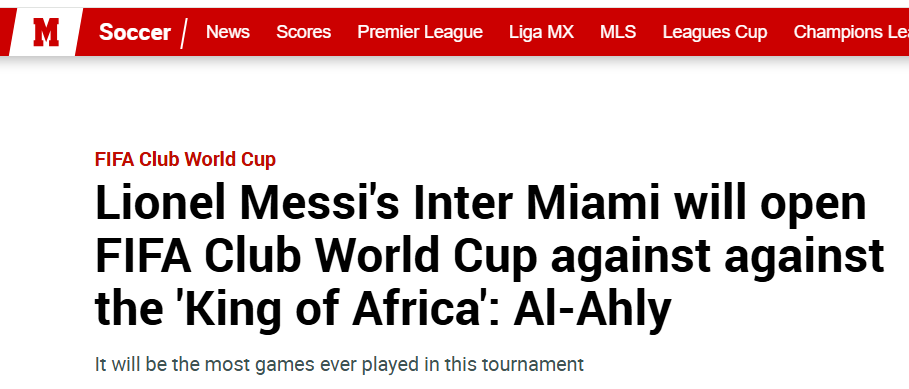Screen dimensions: 909x389
Task: Open the News menu item
Action: point(228,32)
